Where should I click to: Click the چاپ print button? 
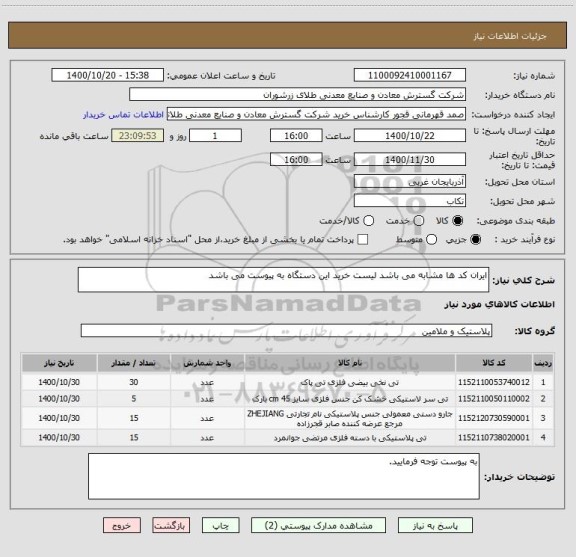[220, 525]
